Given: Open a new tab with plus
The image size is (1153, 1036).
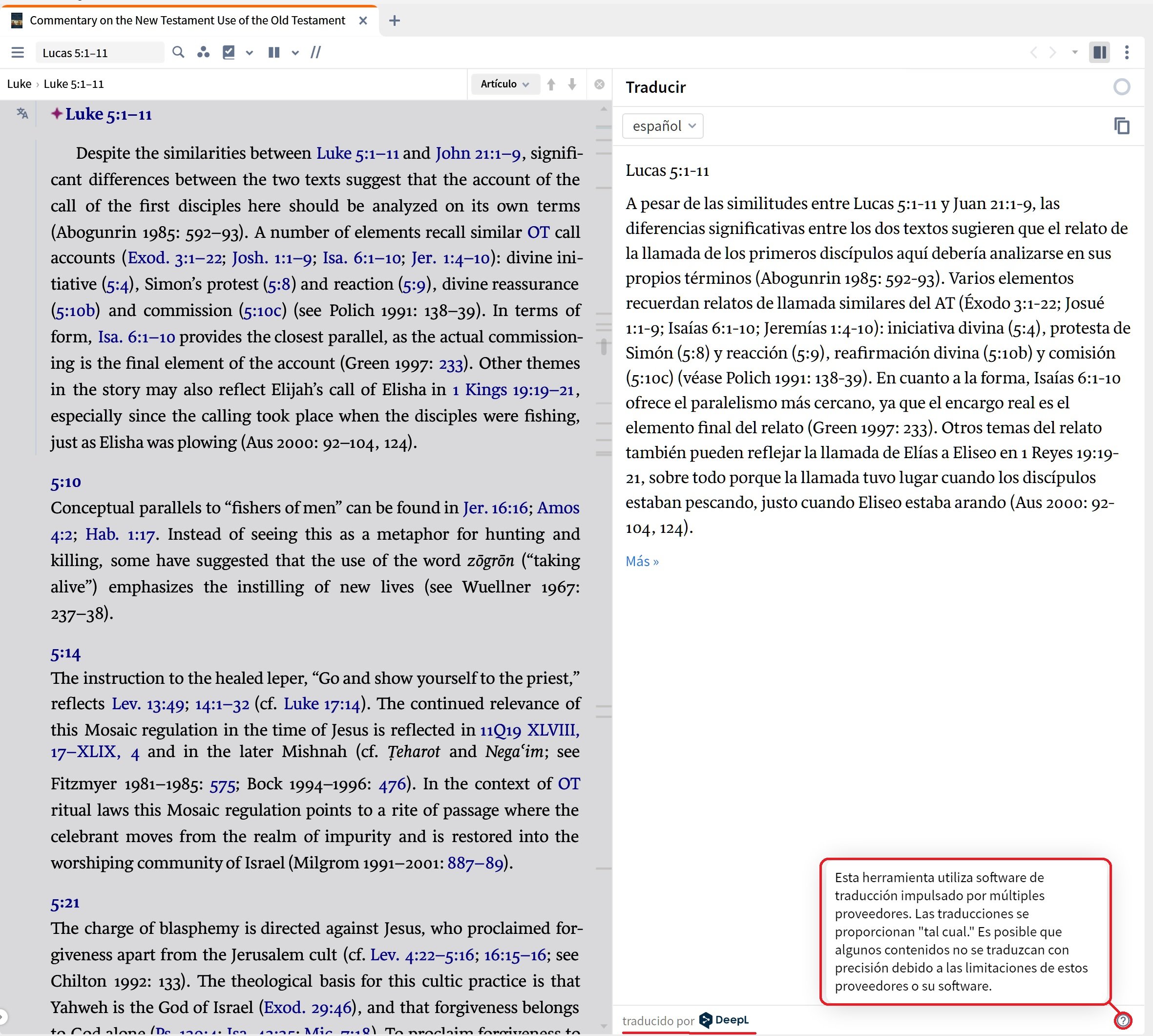Looking at the screenshot, I should (x=395, y=21).
